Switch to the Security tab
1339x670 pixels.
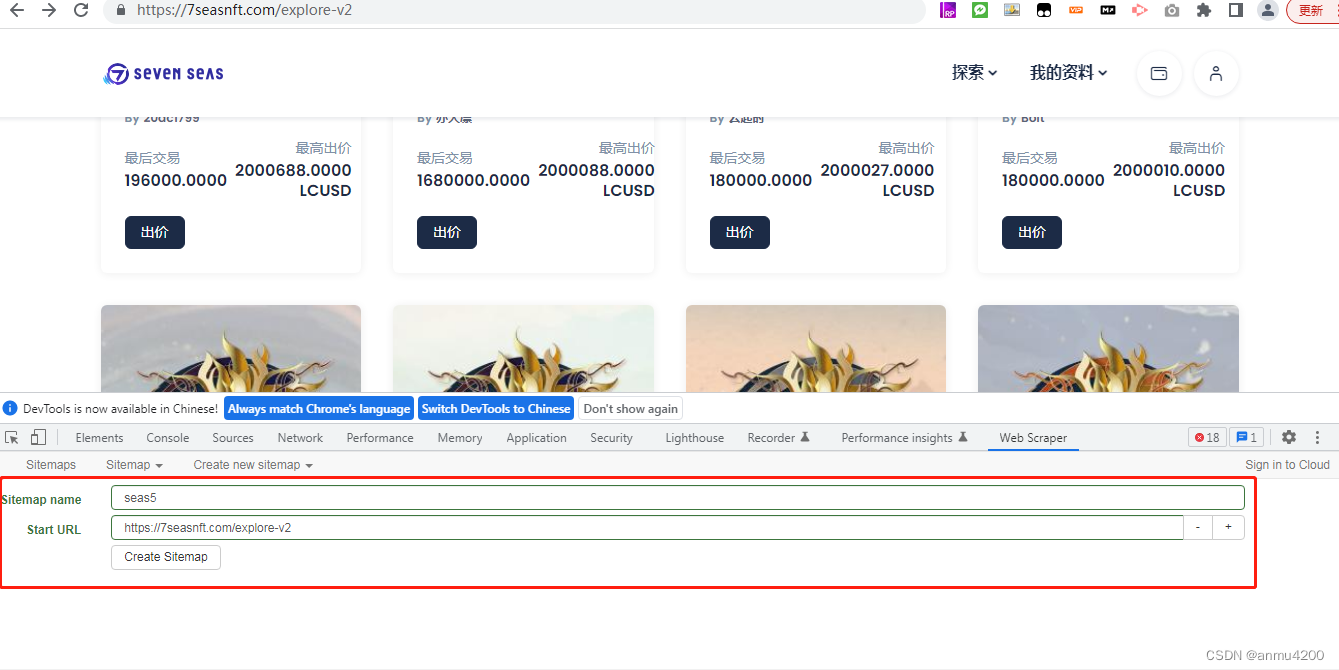tap(611, 438)
